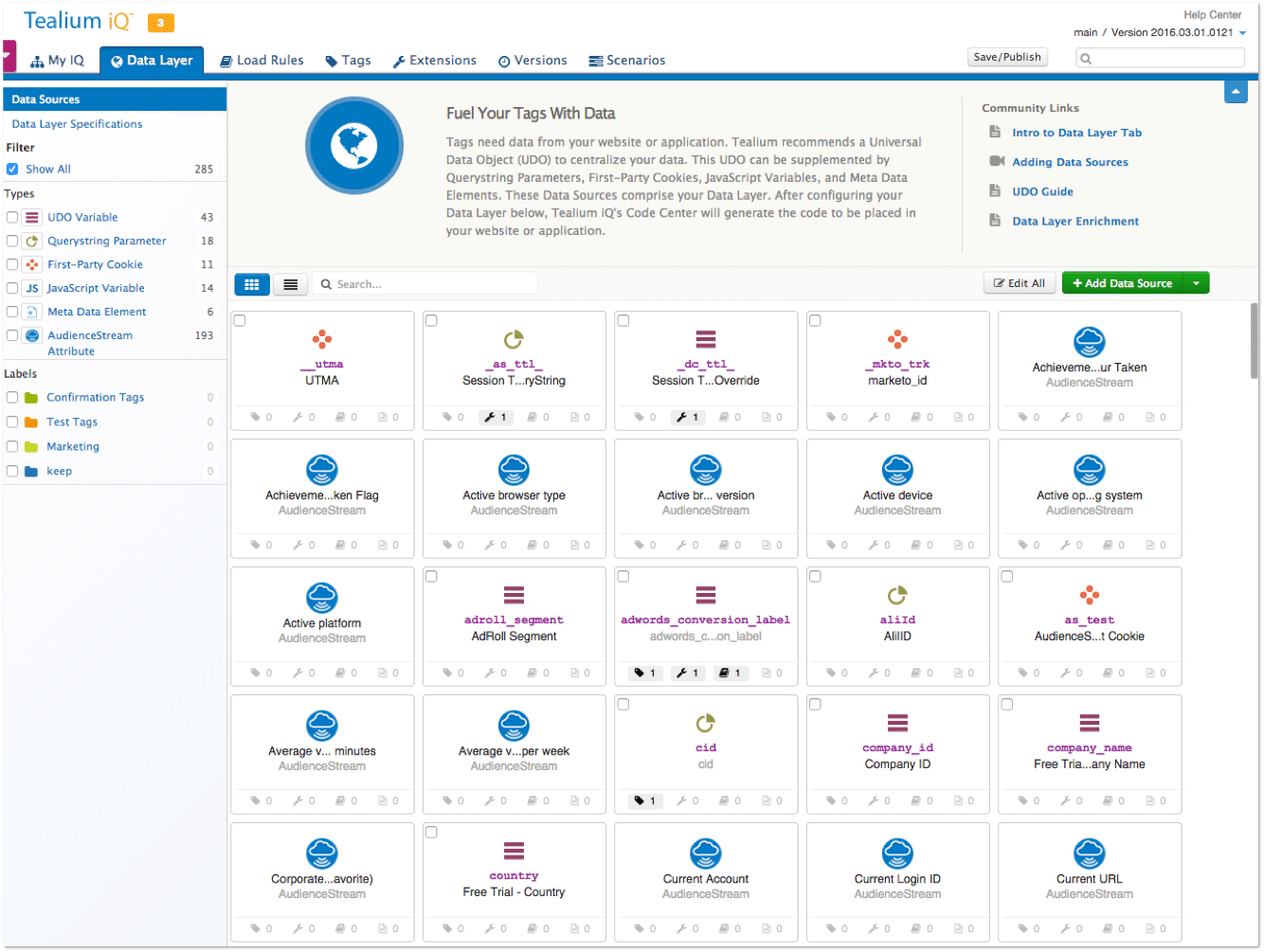Check the Querystring Parameter type filter

[x=12, y=241]
